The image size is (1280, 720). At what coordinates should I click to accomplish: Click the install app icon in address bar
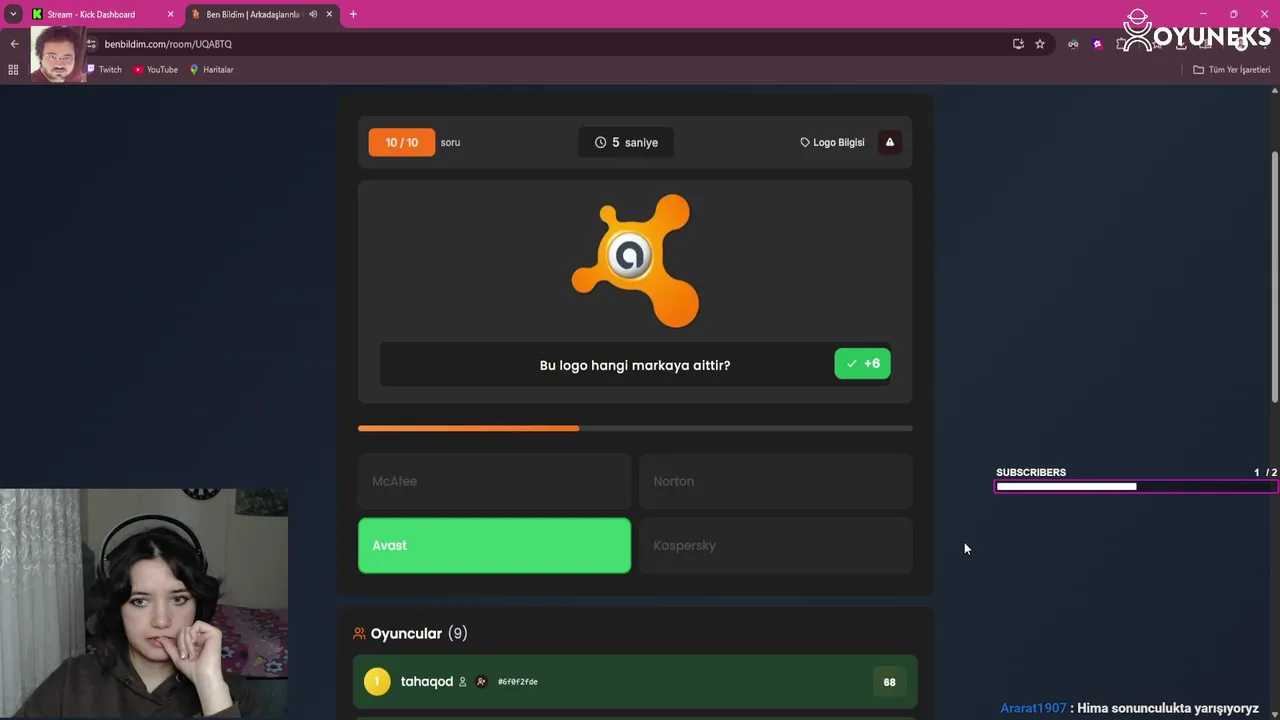pyautogui.click(x=1018, y=44)
